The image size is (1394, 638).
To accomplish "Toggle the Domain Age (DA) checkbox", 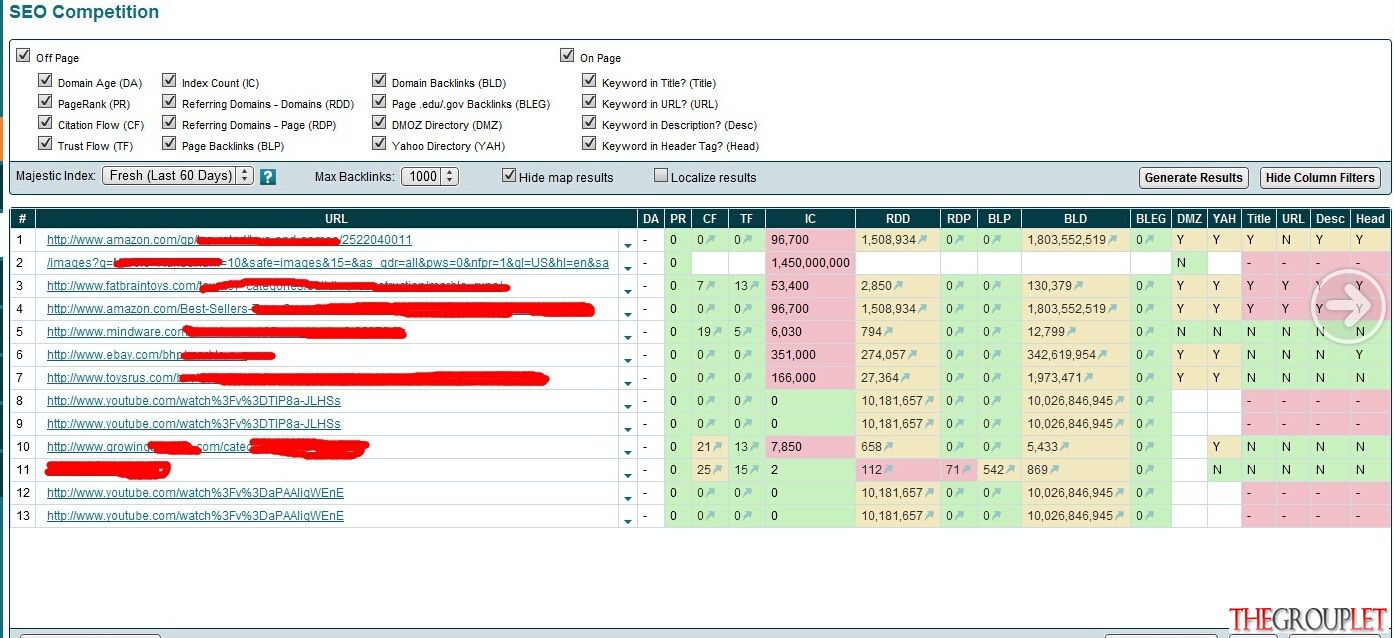I will click(x=45, y=82).
